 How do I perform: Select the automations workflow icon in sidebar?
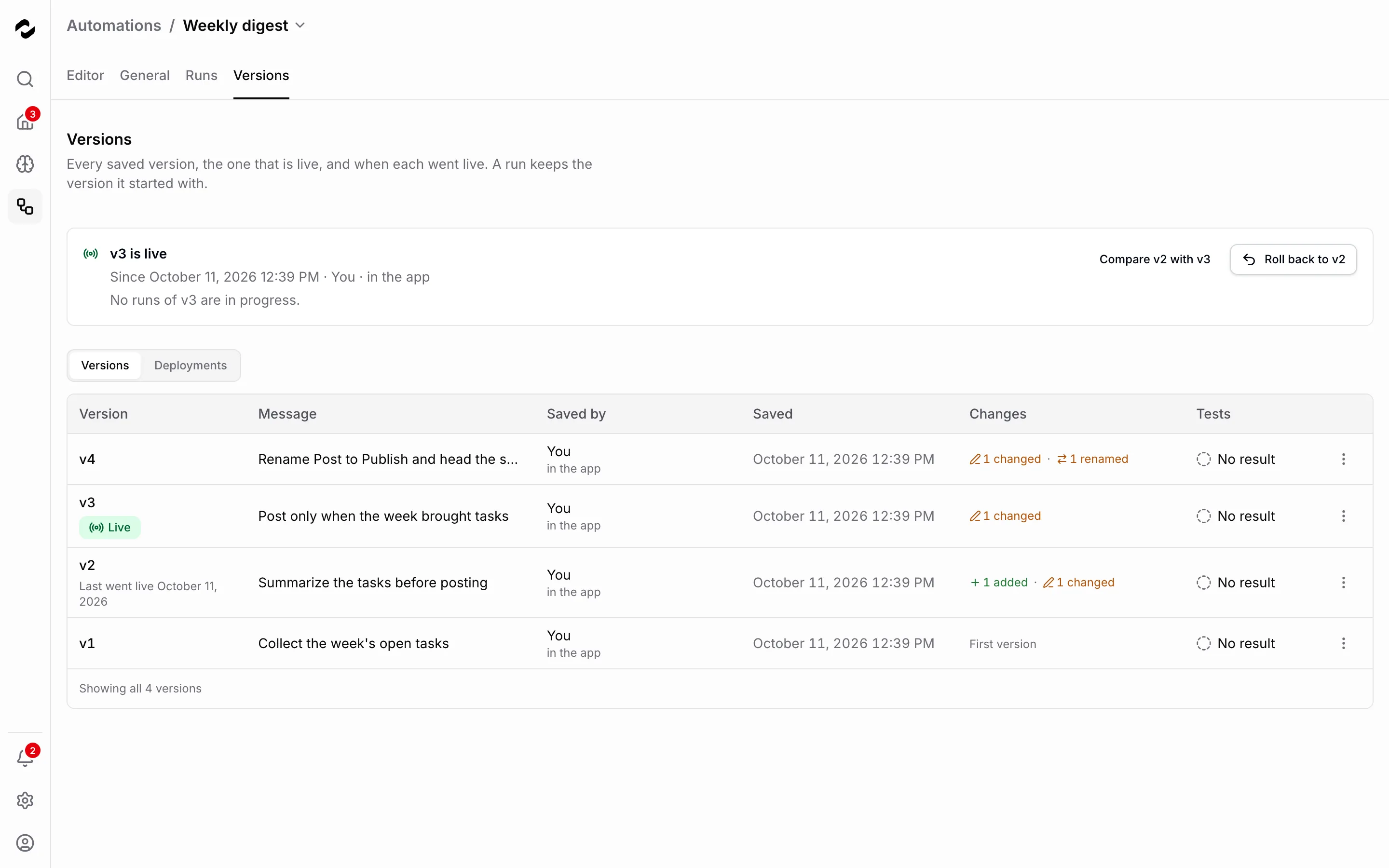click(25, 206)
